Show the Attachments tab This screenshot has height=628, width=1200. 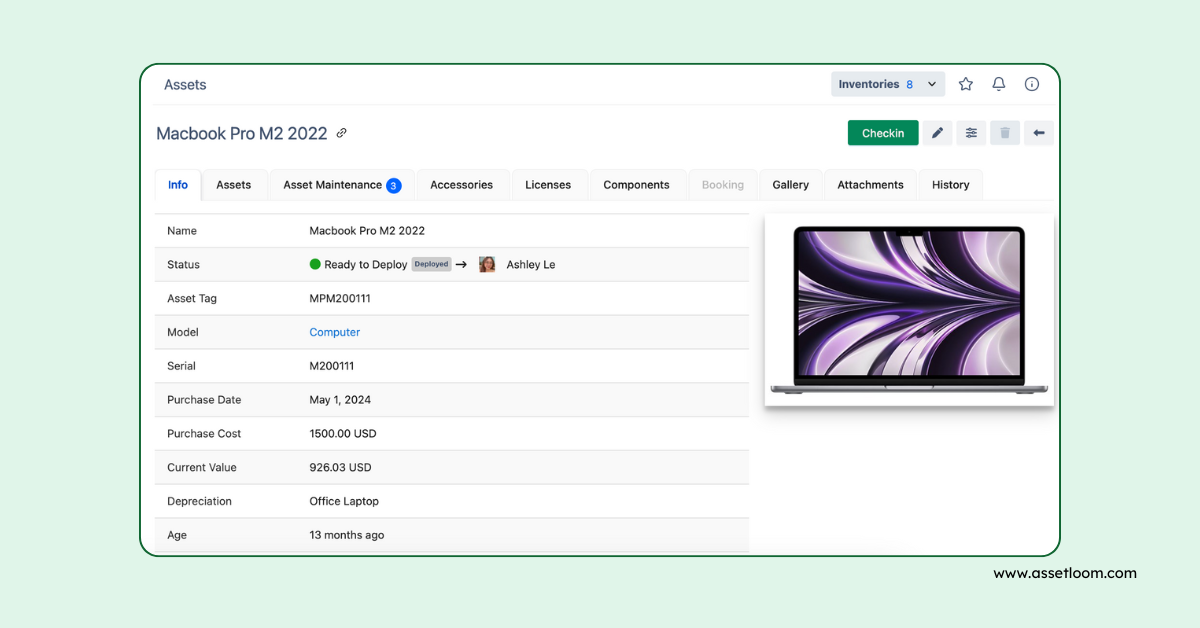[x=871, y=185]
